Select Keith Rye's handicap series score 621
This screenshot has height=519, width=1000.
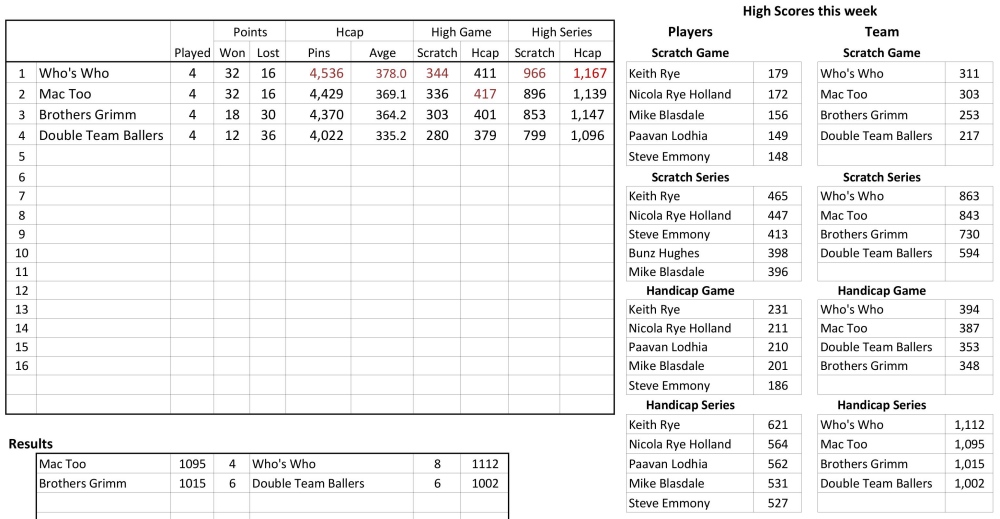[x=777, y=425]
